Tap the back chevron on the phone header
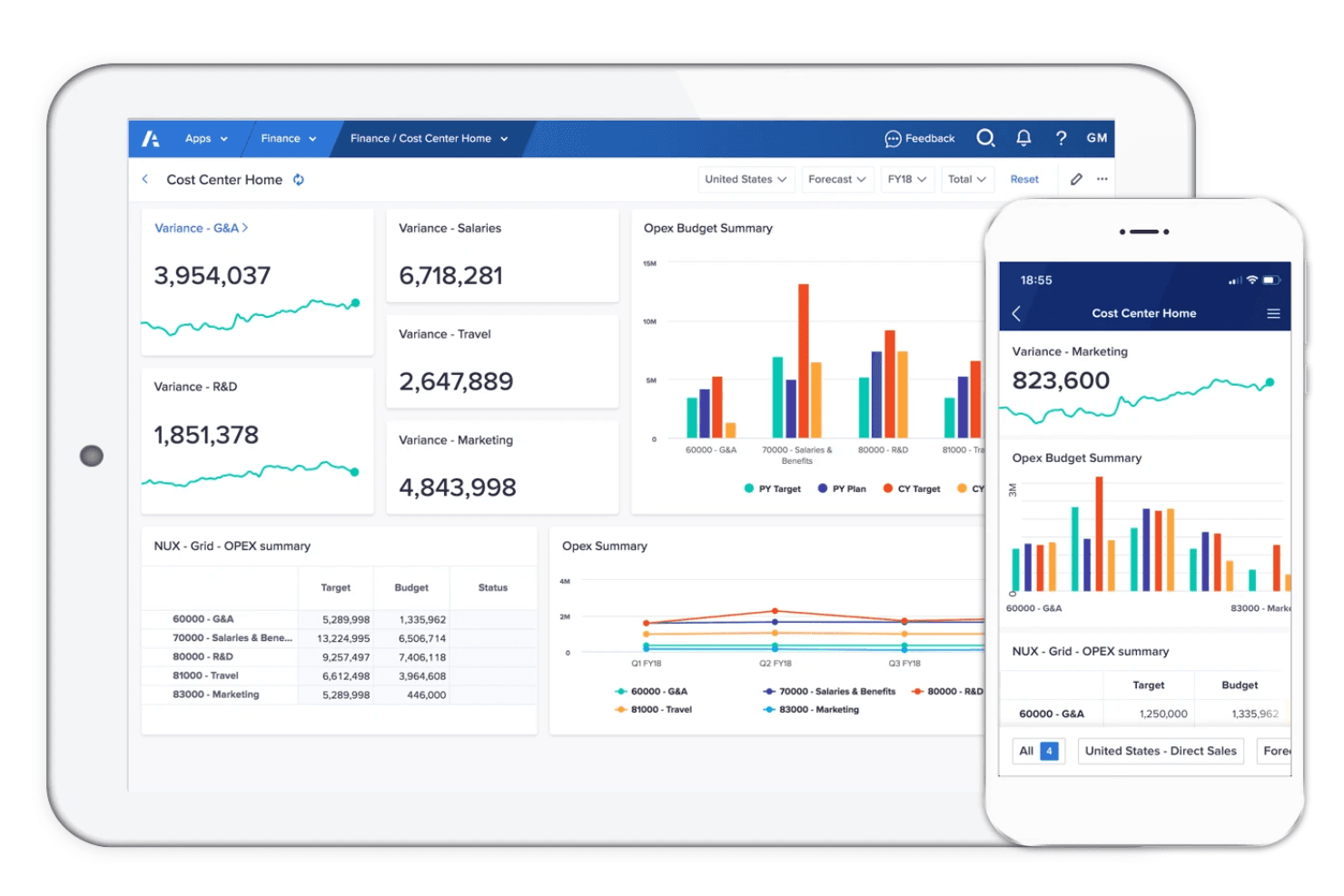This screenshot has width=1344, height=896. pyautogui.click(x=1016, y=313)
